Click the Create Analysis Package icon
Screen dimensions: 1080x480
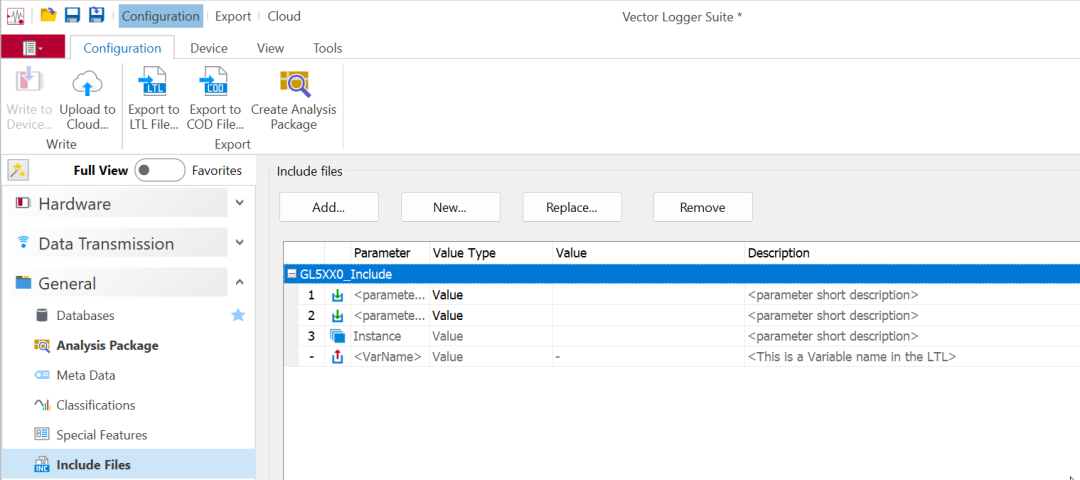pos(295,83)
